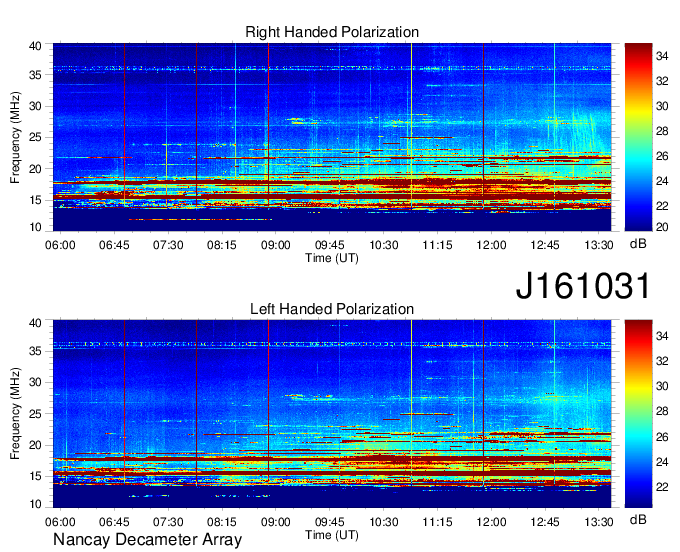Click the Left Handed plot's colorbar
The image size is (680, 552).
click(x=638, y=414)
